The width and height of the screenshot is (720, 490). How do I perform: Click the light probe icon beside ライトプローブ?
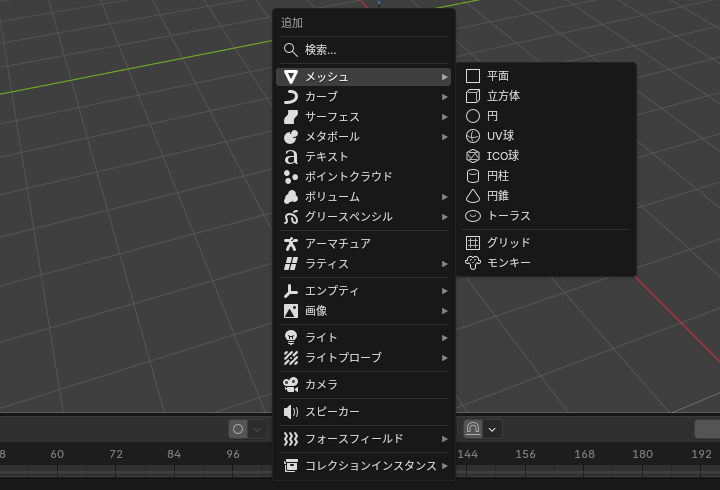click(291, 358)
